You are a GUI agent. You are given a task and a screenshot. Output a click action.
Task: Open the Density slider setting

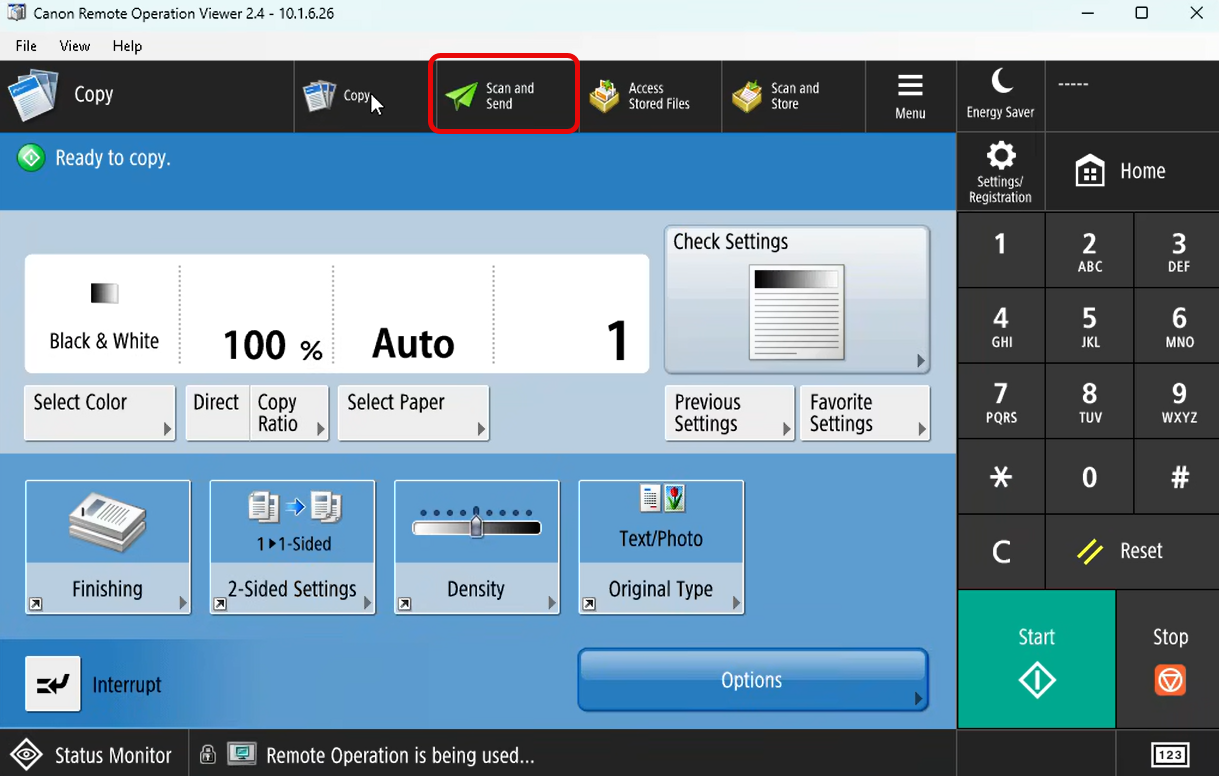click(476, 546)
